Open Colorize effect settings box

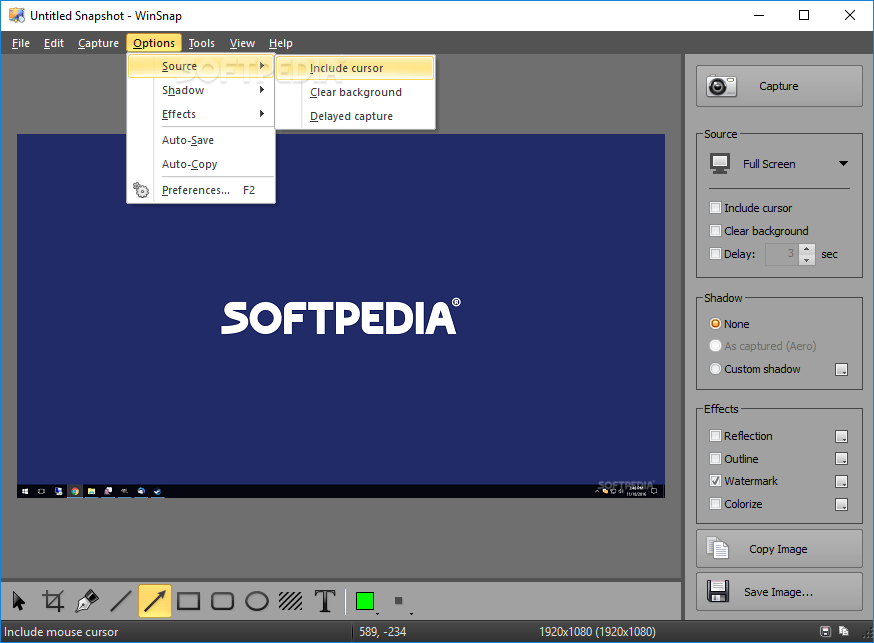tap(842, 504)
